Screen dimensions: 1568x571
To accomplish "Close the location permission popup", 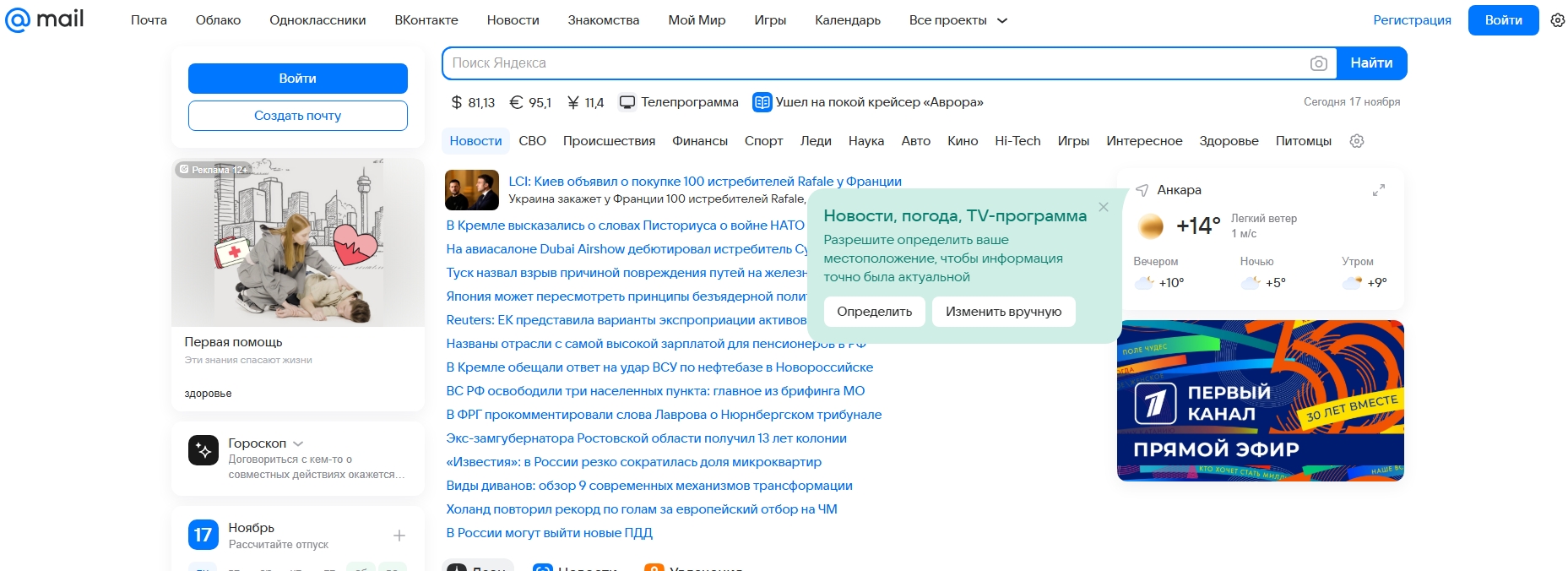I will pyautogui.click(x=1103, y=207).
